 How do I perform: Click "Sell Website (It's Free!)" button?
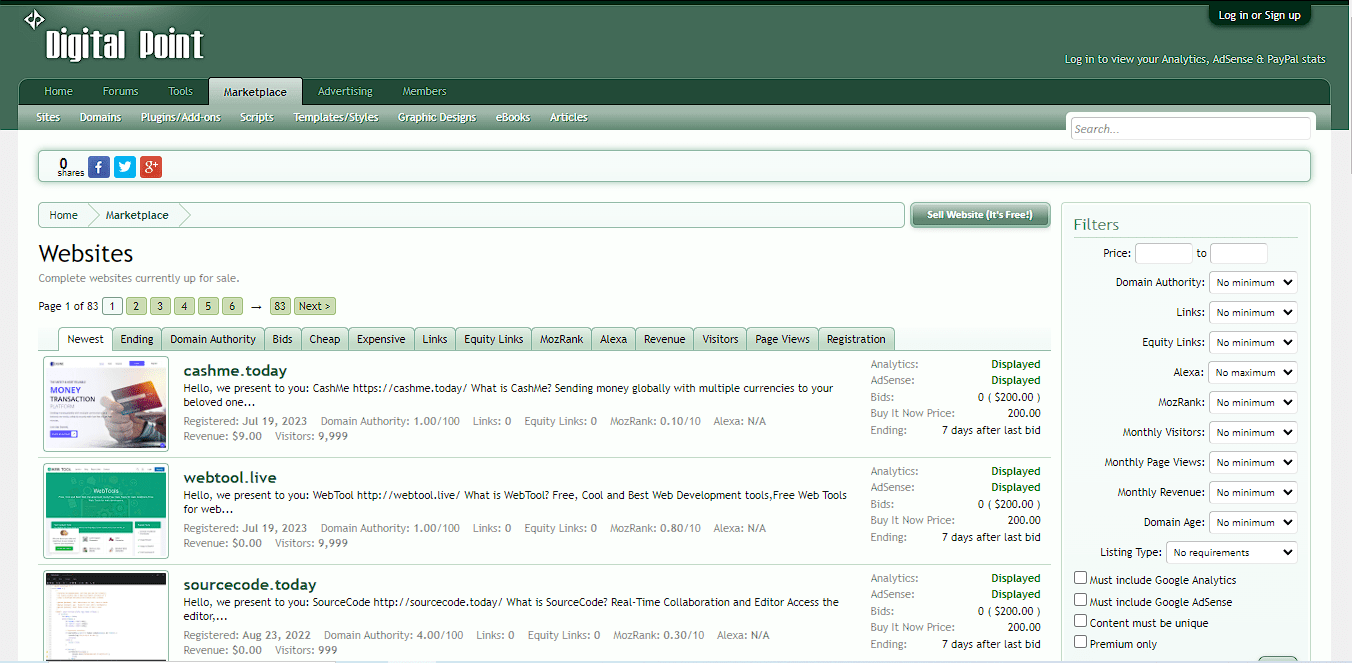pyautogui.click(x=980, y=215)
